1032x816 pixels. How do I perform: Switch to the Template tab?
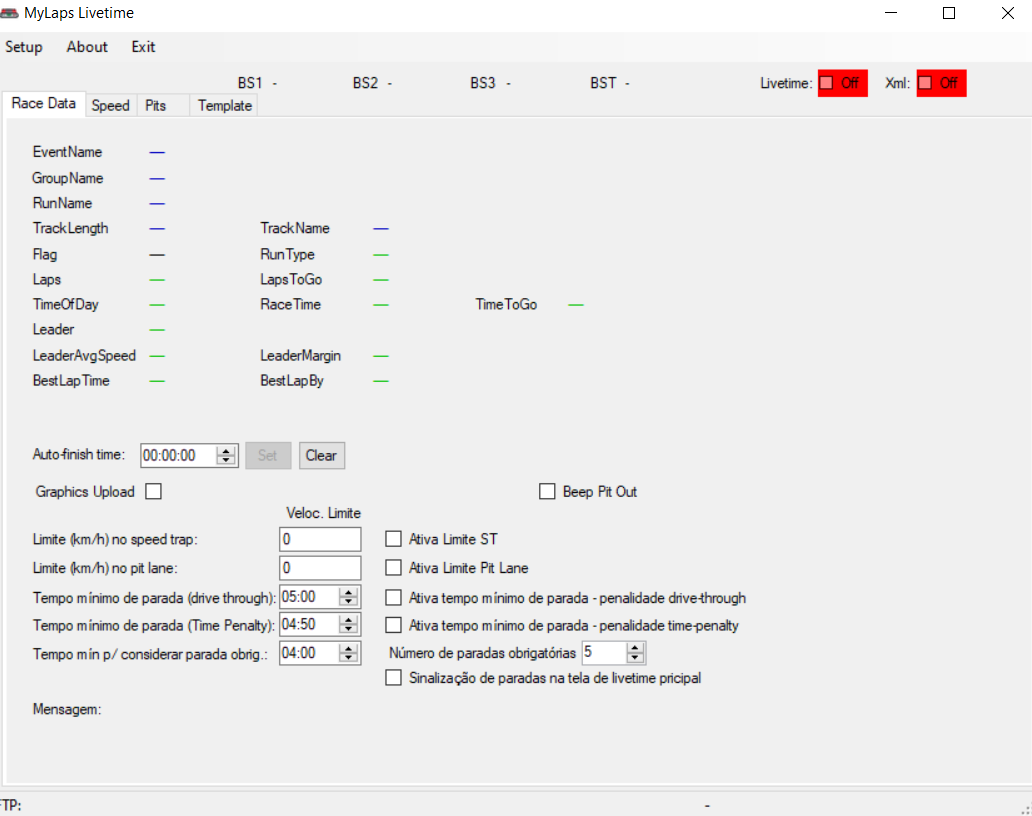224,106
